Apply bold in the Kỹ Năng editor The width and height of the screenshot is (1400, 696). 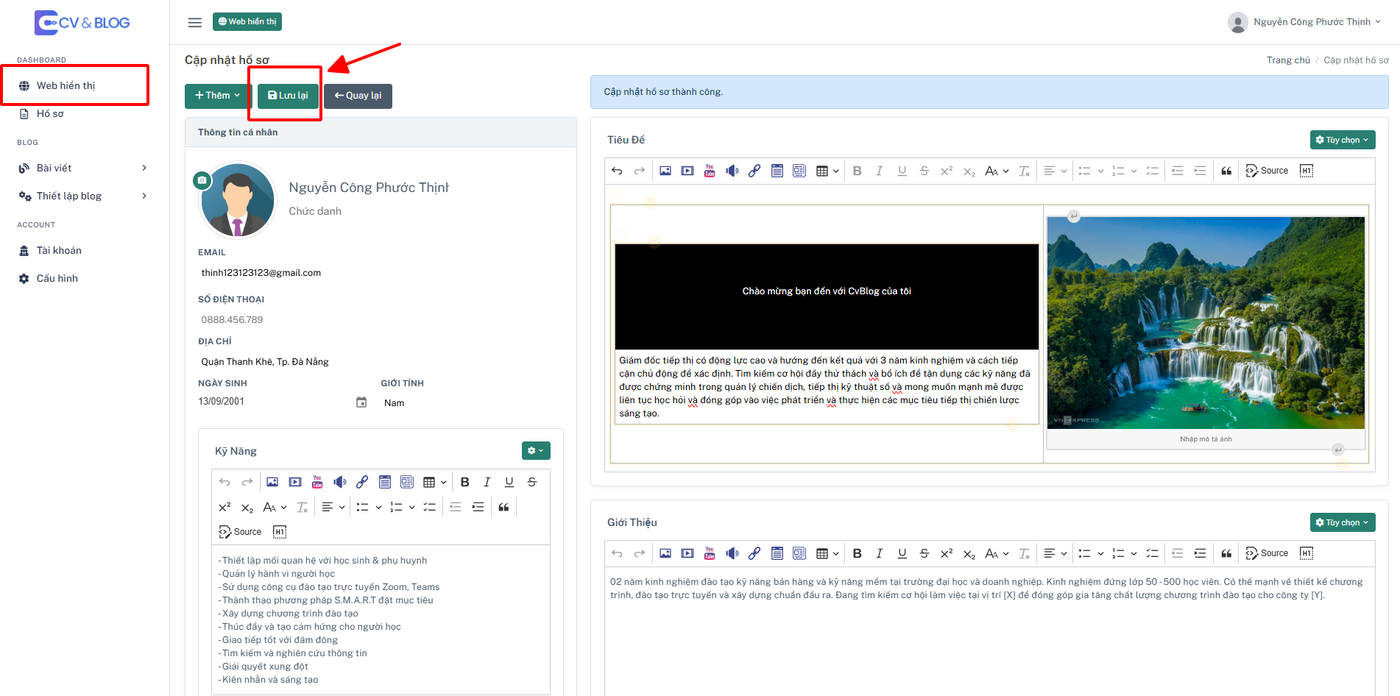tap(465, 482)
